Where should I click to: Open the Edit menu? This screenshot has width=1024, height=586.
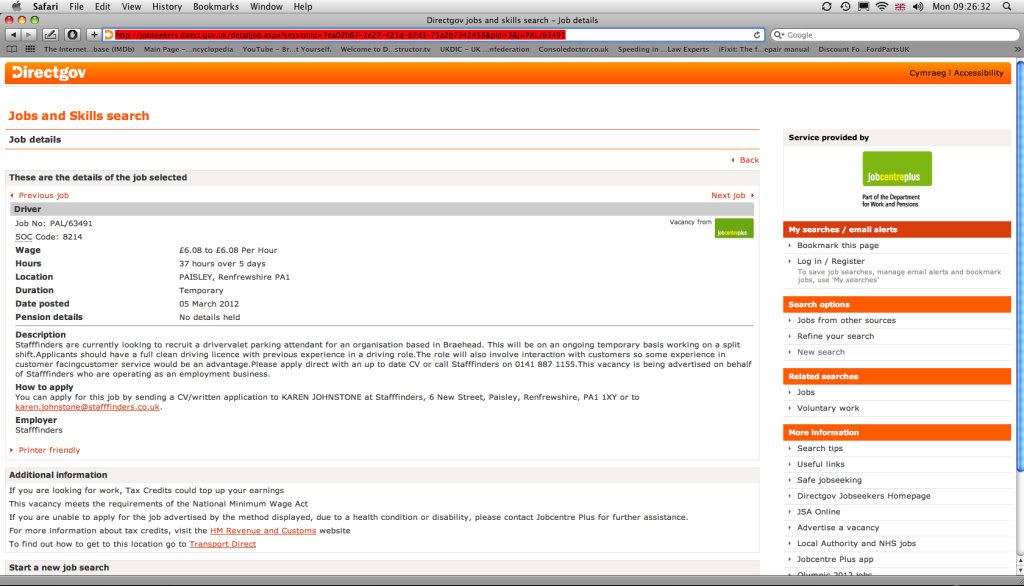coord(103,7)
